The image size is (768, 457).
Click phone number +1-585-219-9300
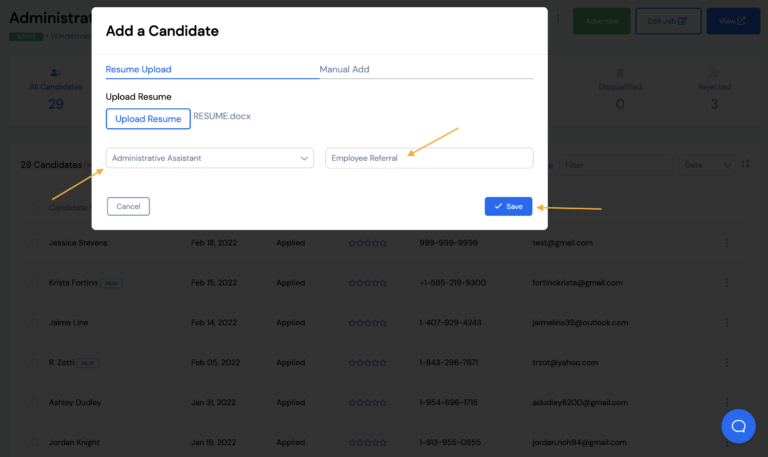pos(453,283)
